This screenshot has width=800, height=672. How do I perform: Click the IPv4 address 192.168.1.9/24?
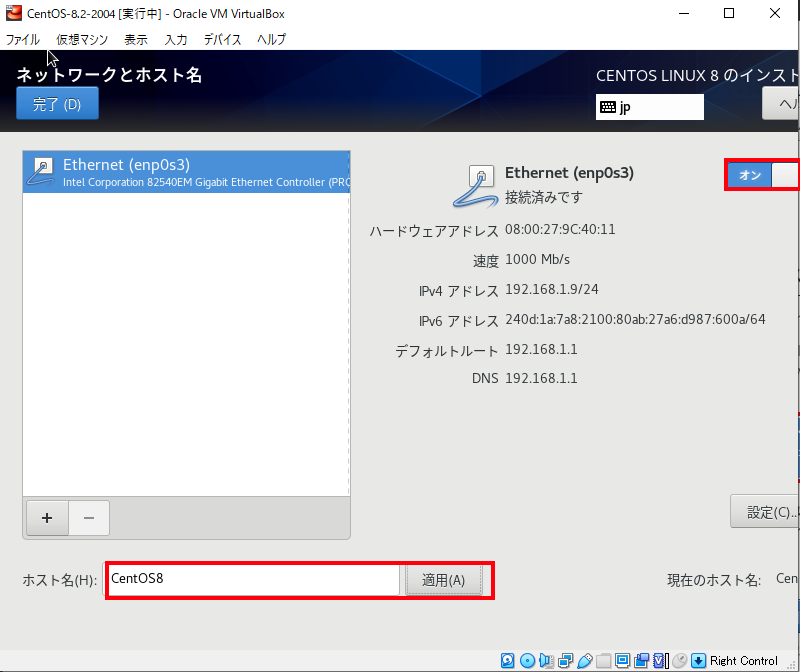[552, 289]
